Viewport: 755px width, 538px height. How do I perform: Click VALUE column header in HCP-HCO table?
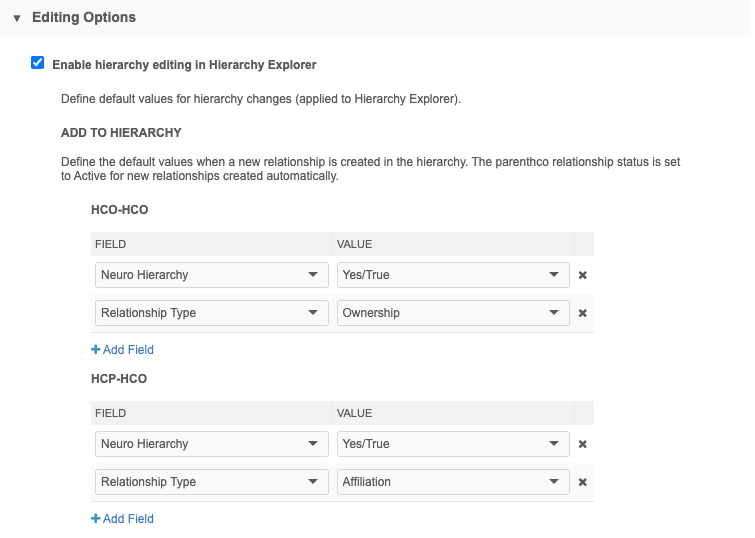354,413
